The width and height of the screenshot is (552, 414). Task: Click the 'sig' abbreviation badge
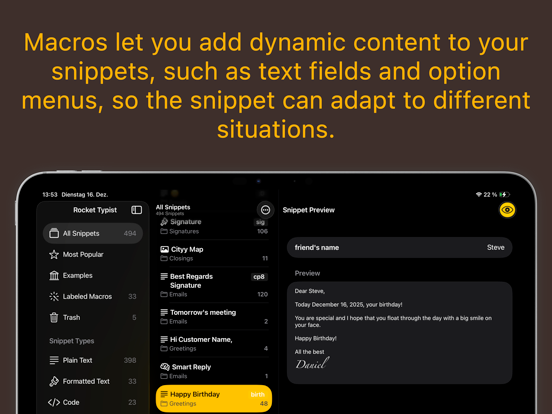(260, 222)
